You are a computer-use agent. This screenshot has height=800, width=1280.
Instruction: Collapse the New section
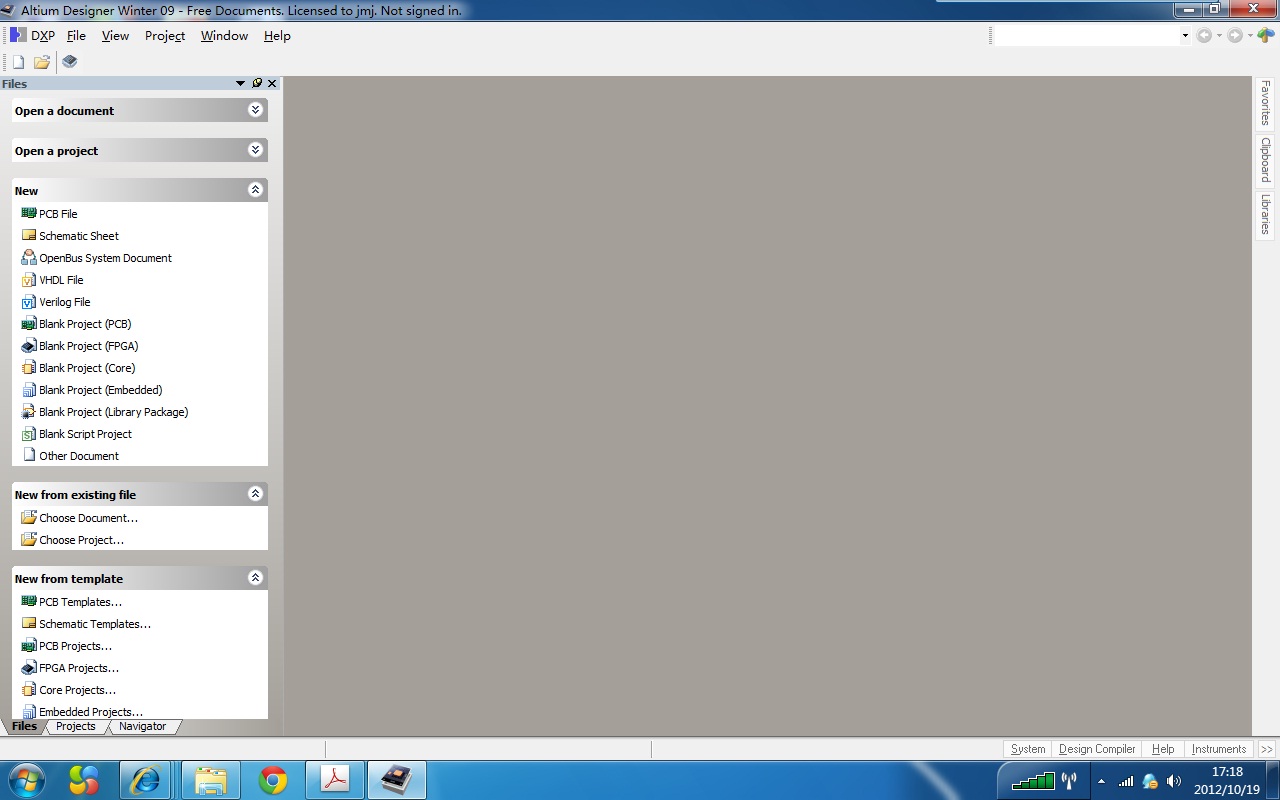pos(255,190)
